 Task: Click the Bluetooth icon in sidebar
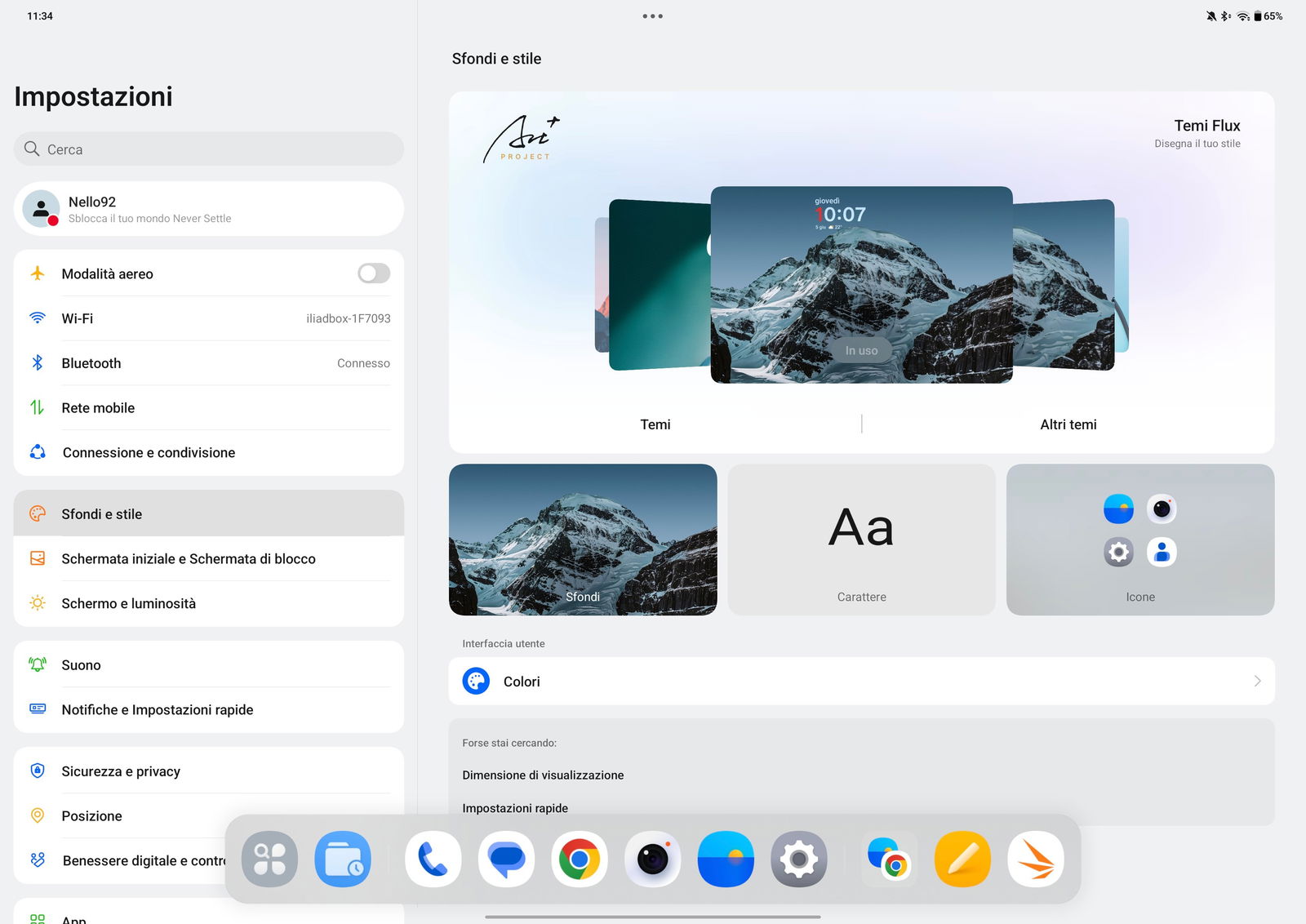(x=38, y=362)
